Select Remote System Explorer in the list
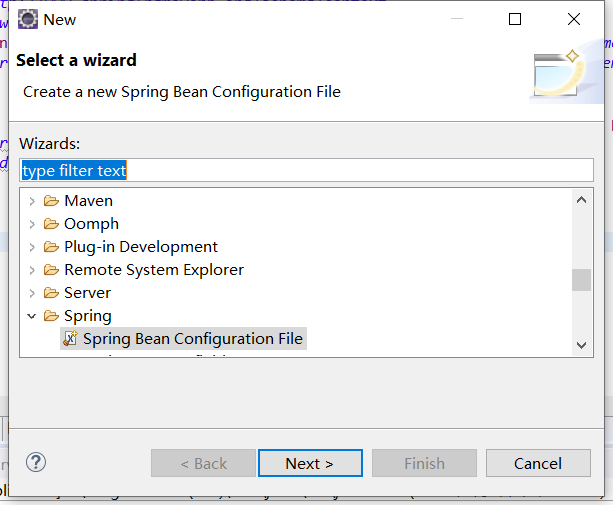Screen dimensions: 613x505 (154, 270)
